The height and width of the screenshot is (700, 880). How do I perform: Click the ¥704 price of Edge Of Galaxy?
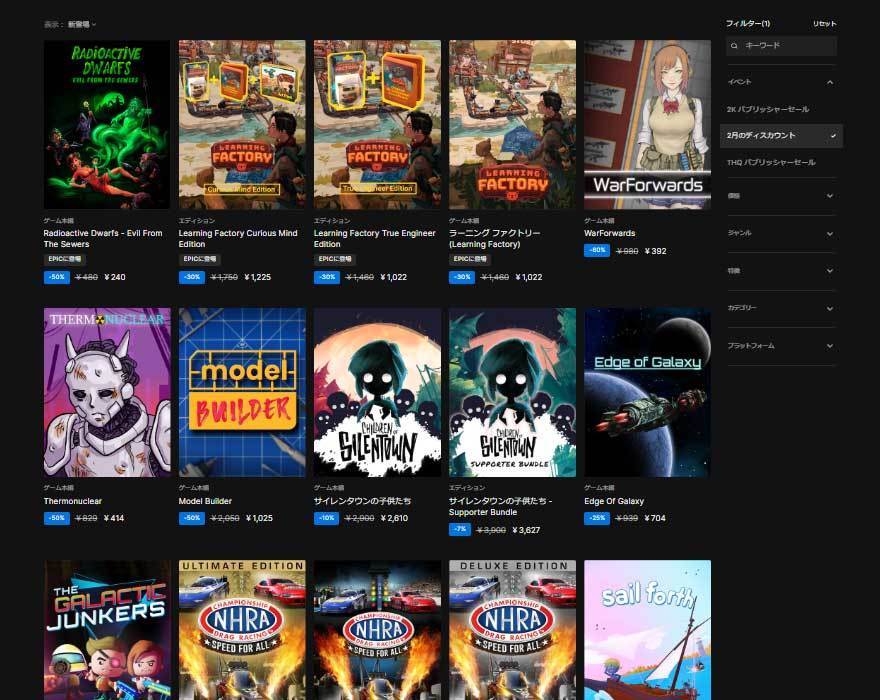655,518
